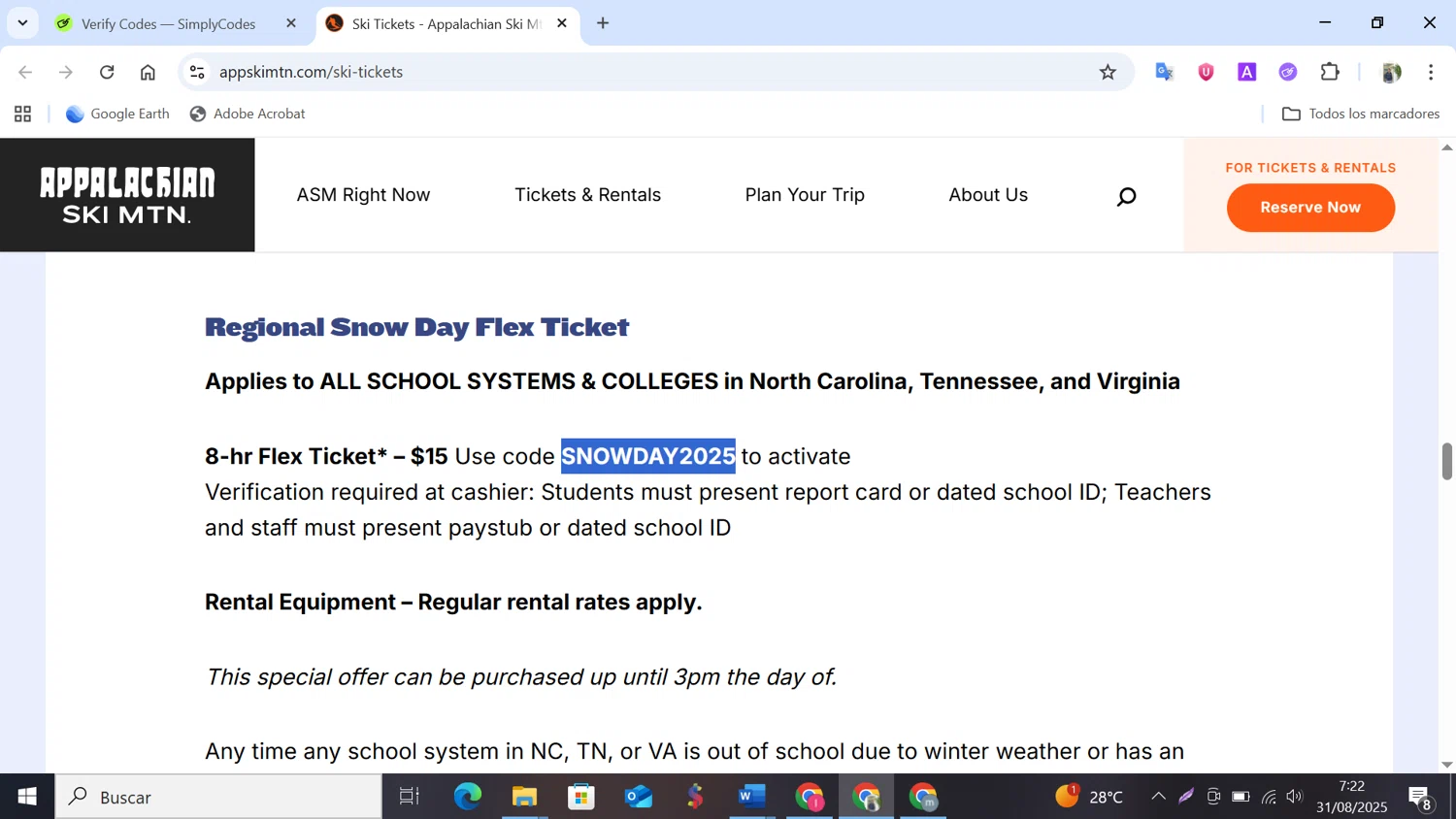
Task: Open Outlook from taskbar
Action: click(638, 797)
